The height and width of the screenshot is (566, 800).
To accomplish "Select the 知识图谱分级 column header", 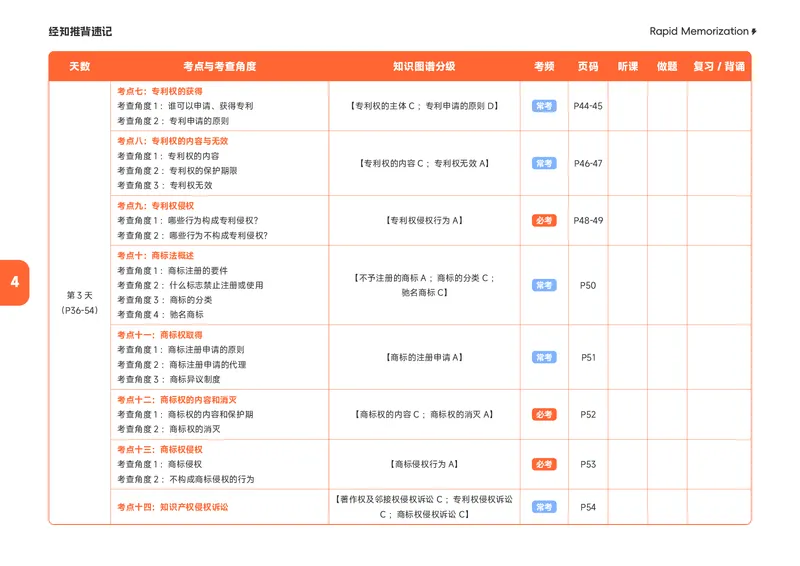I will pyautogui.click(x=424, y=66).
